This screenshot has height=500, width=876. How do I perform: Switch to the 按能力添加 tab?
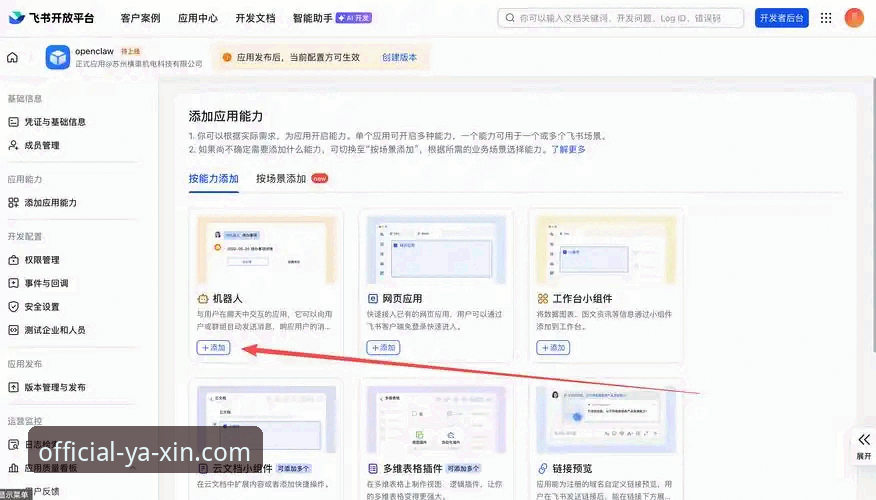point(213,179)
